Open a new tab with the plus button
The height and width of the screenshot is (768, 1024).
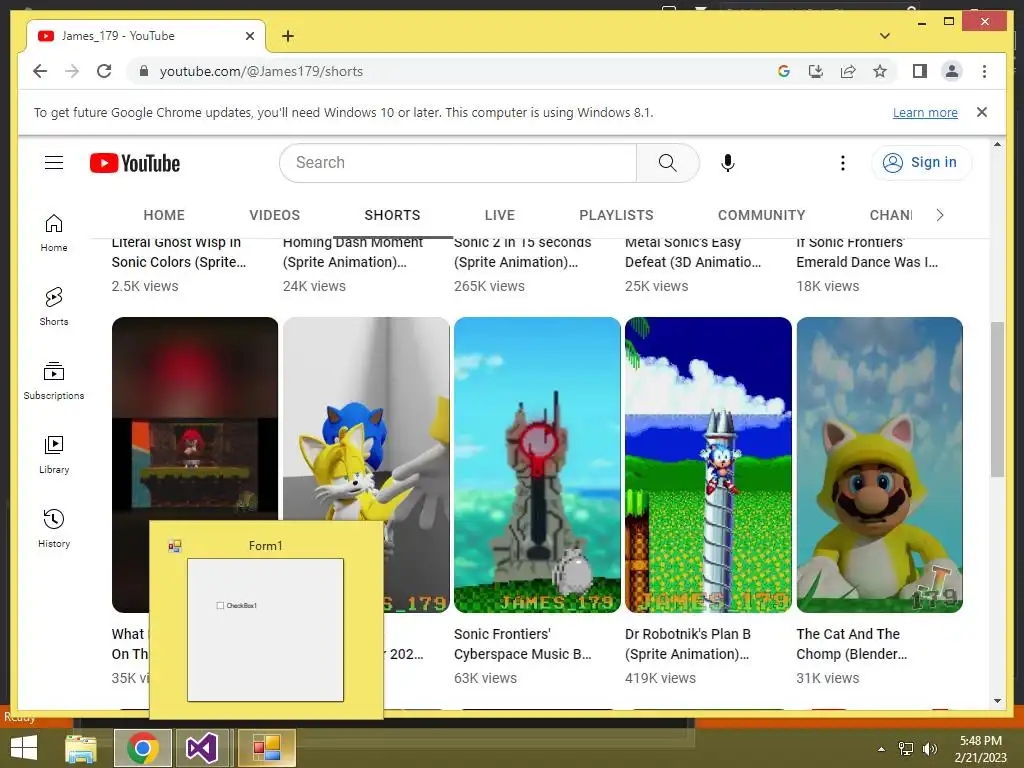tap(288, 36)
